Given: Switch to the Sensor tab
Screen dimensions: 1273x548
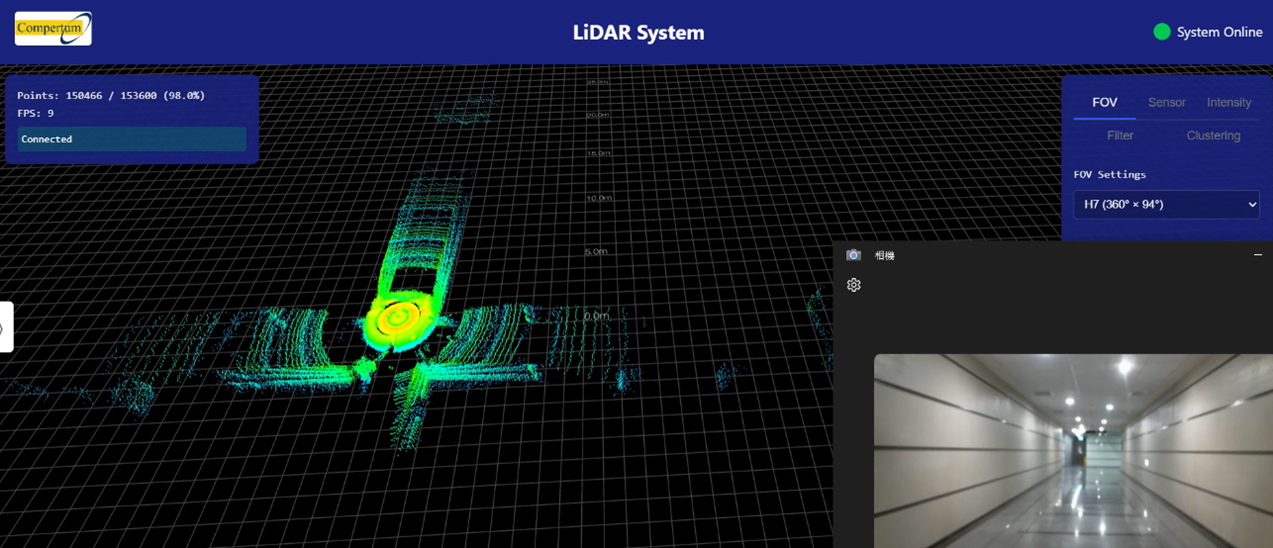Looking at the screenshot, I should tap(1166, 103).
